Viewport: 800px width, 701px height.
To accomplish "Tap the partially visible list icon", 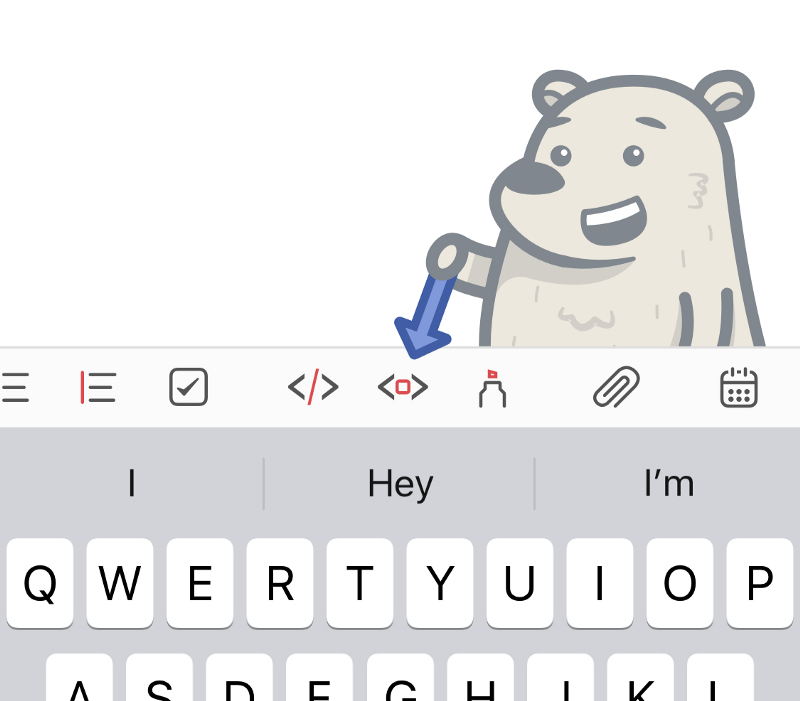I will tap(14, 387).
